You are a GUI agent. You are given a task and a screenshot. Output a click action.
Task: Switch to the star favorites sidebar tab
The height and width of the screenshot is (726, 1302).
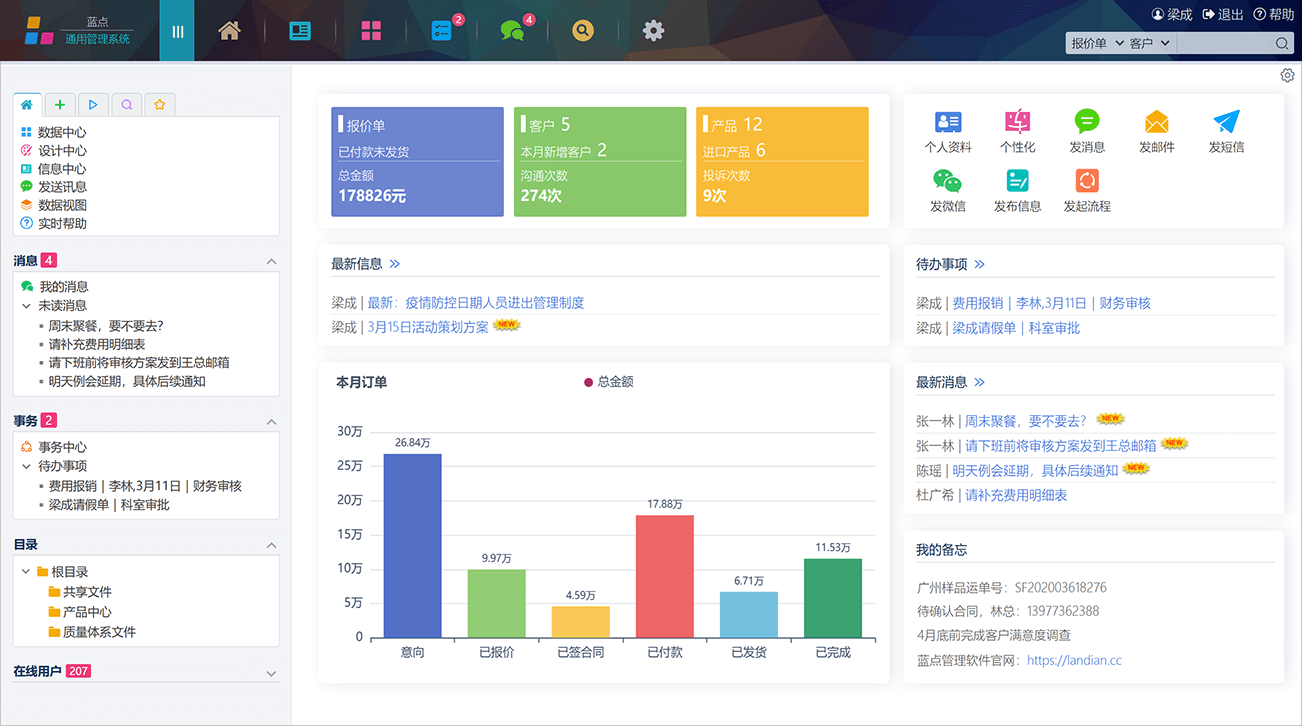[159, 104]
